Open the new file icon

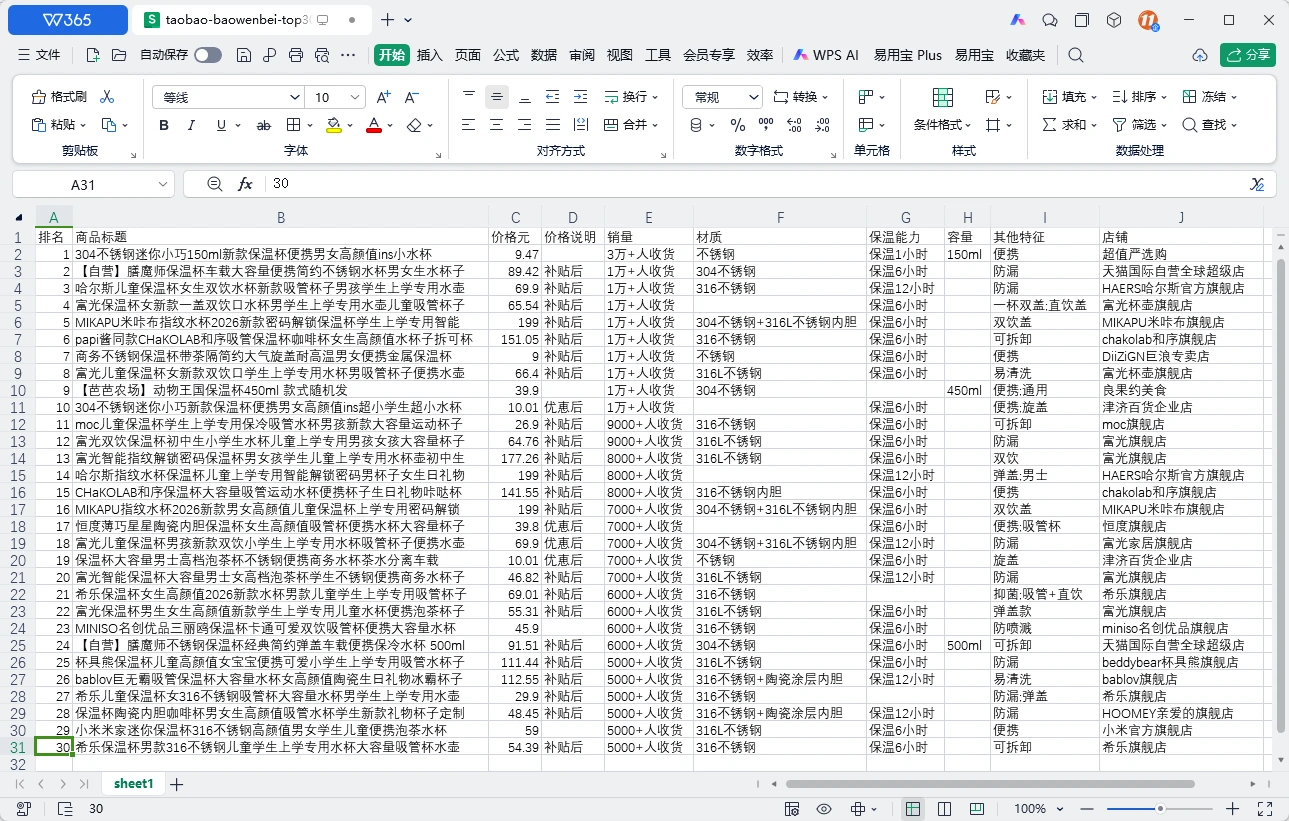pos(93,55)
